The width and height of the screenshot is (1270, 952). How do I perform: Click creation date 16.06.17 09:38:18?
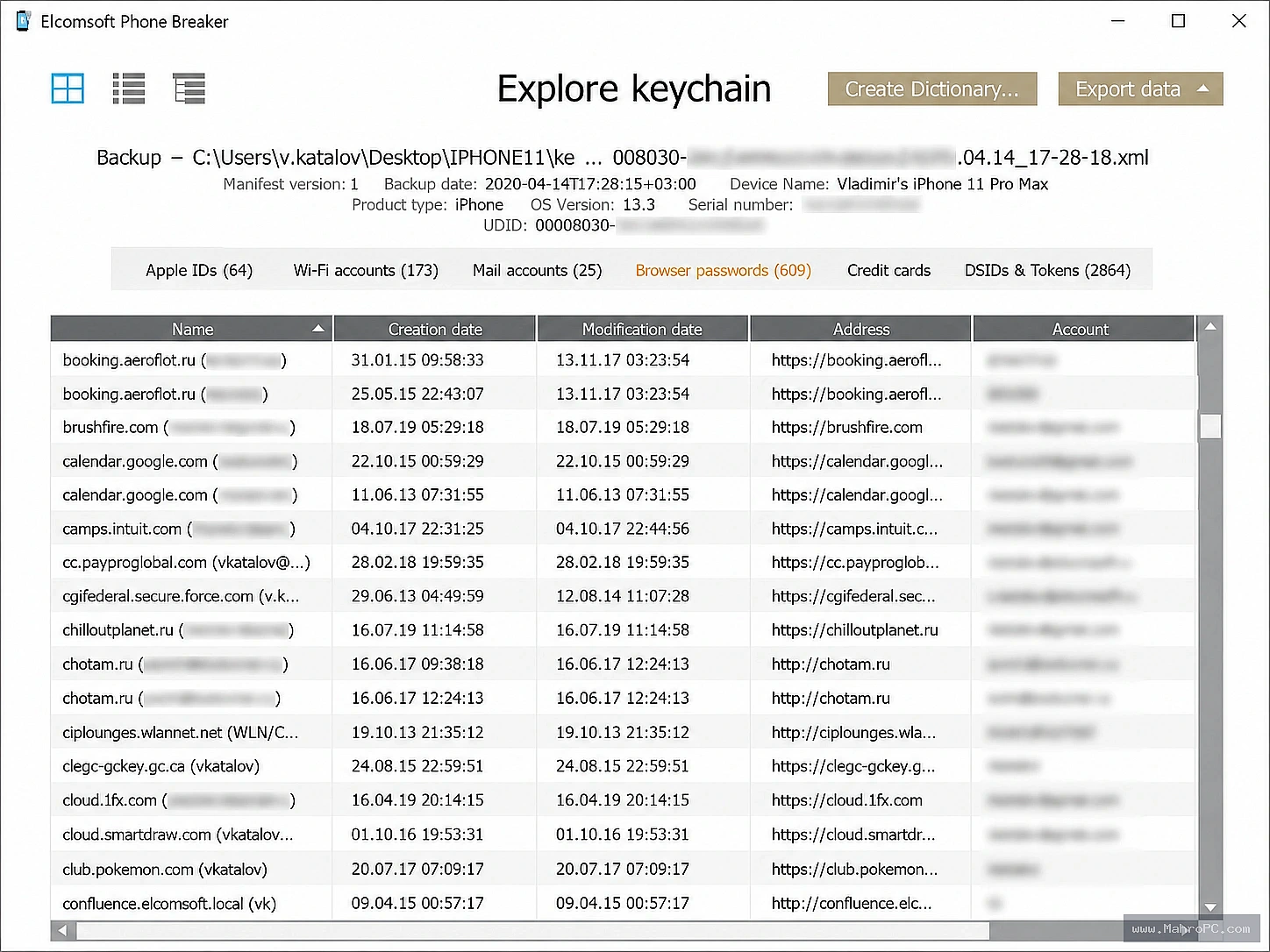coord(417,664)
